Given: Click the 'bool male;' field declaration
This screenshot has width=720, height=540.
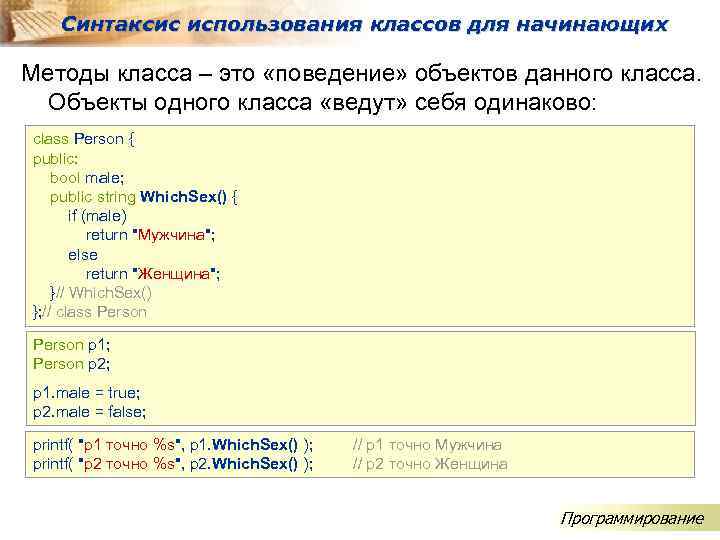Looking at the screenshot, I should [87, 178].
